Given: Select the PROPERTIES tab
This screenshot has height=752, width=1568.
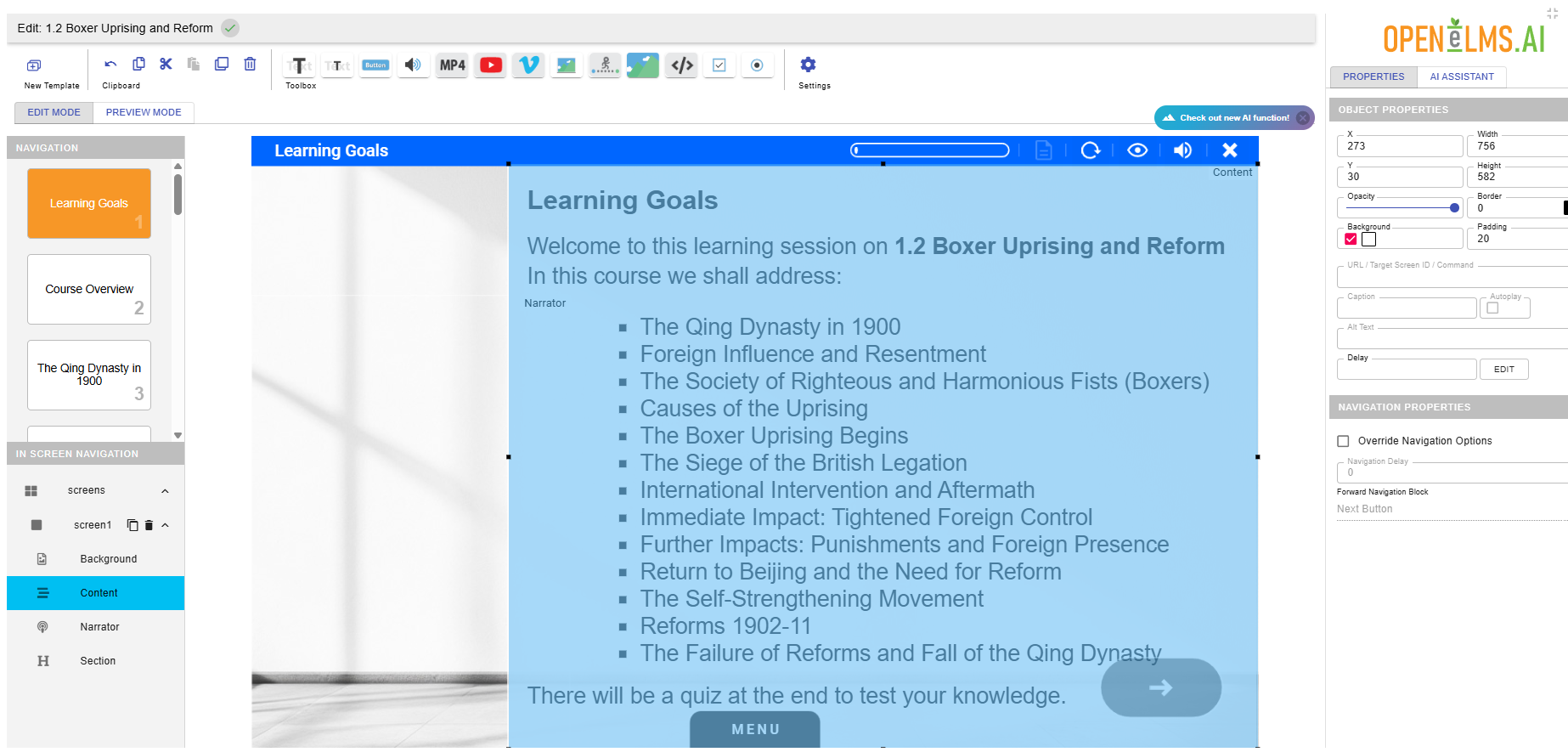Looking at the screenshot, I should point(1373,76).
